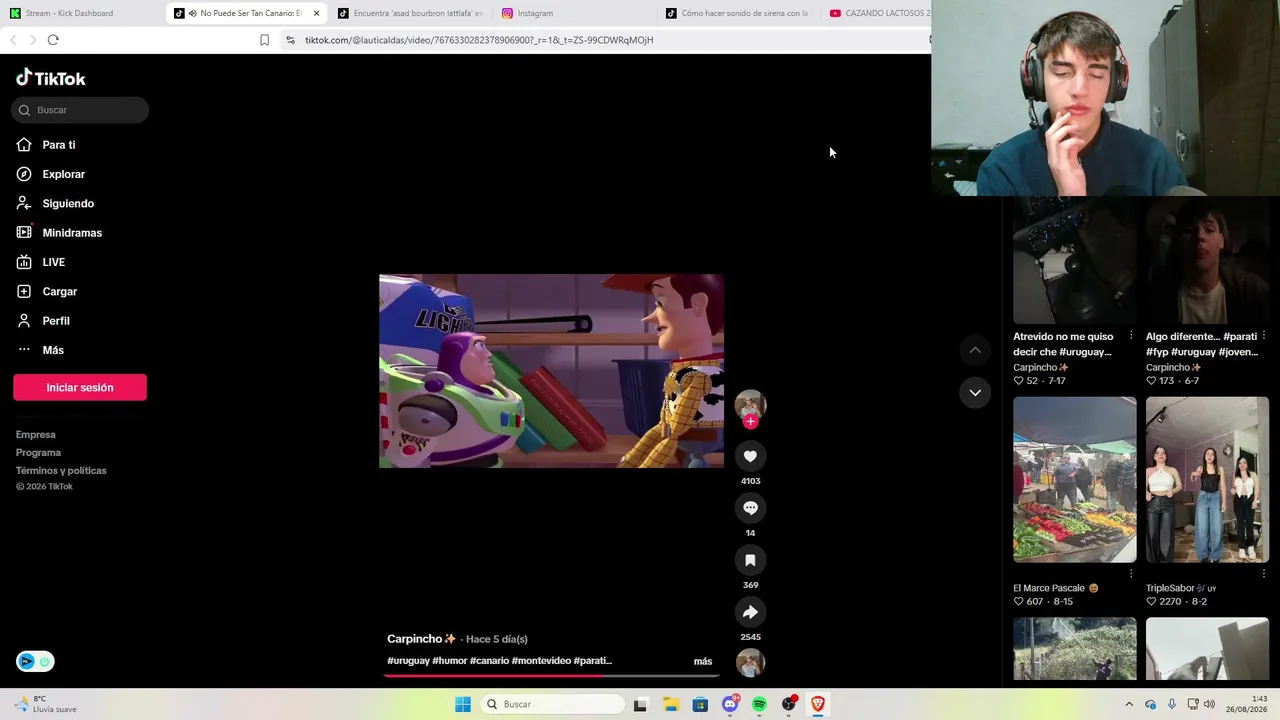
Task: Open the Windows Start menu
Action: coord(463,704)
